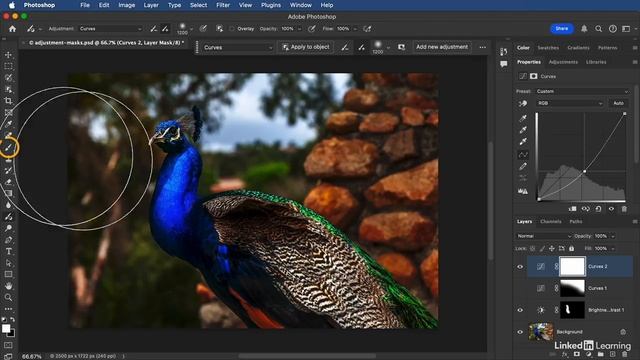Toggle adjustment visibility eye in Properties panel
This screenshot has width=640, height=360.
tap(611, 209)
